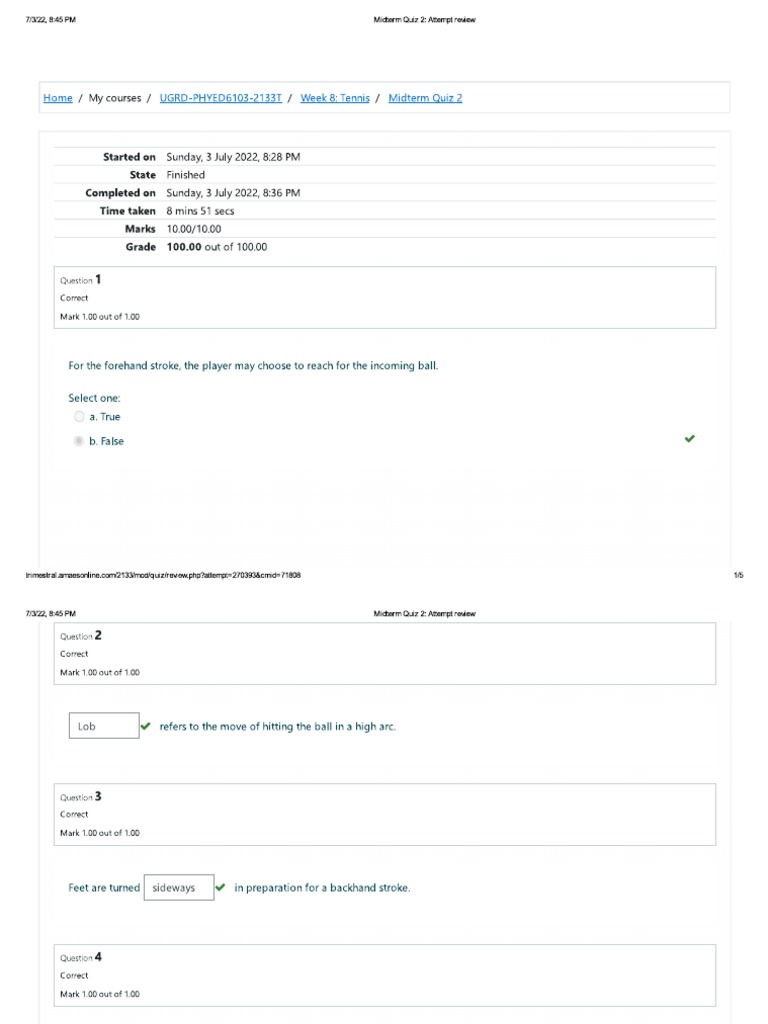Select the 'a. True' radio button

79,417
